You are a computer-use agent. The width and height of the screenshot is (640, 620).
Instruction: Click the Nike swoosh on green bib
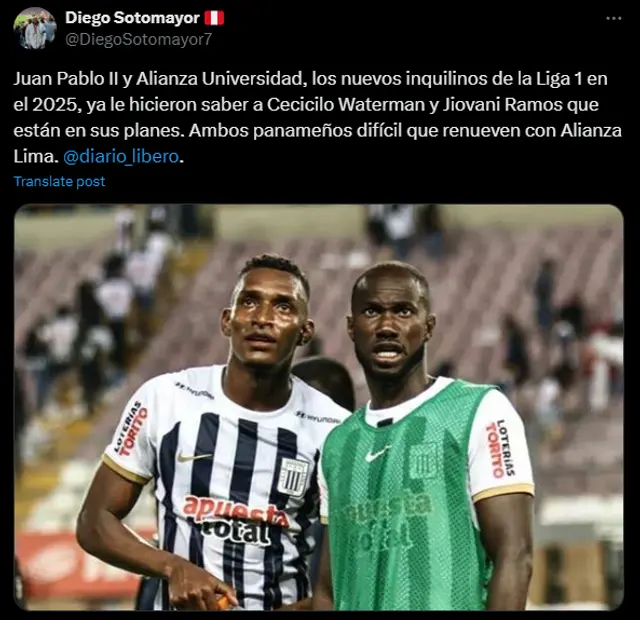[377, 453]
